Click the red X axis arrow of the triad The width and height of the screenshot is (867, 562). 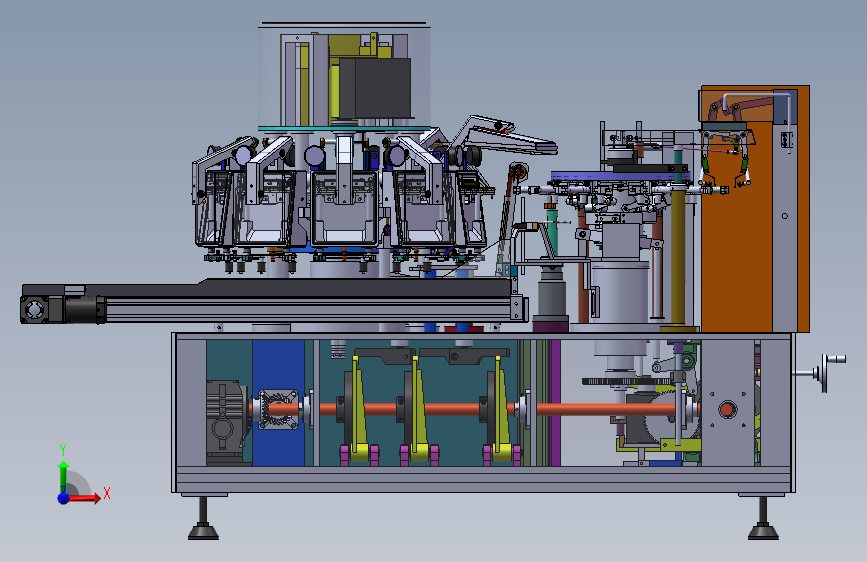pos(84,498)
